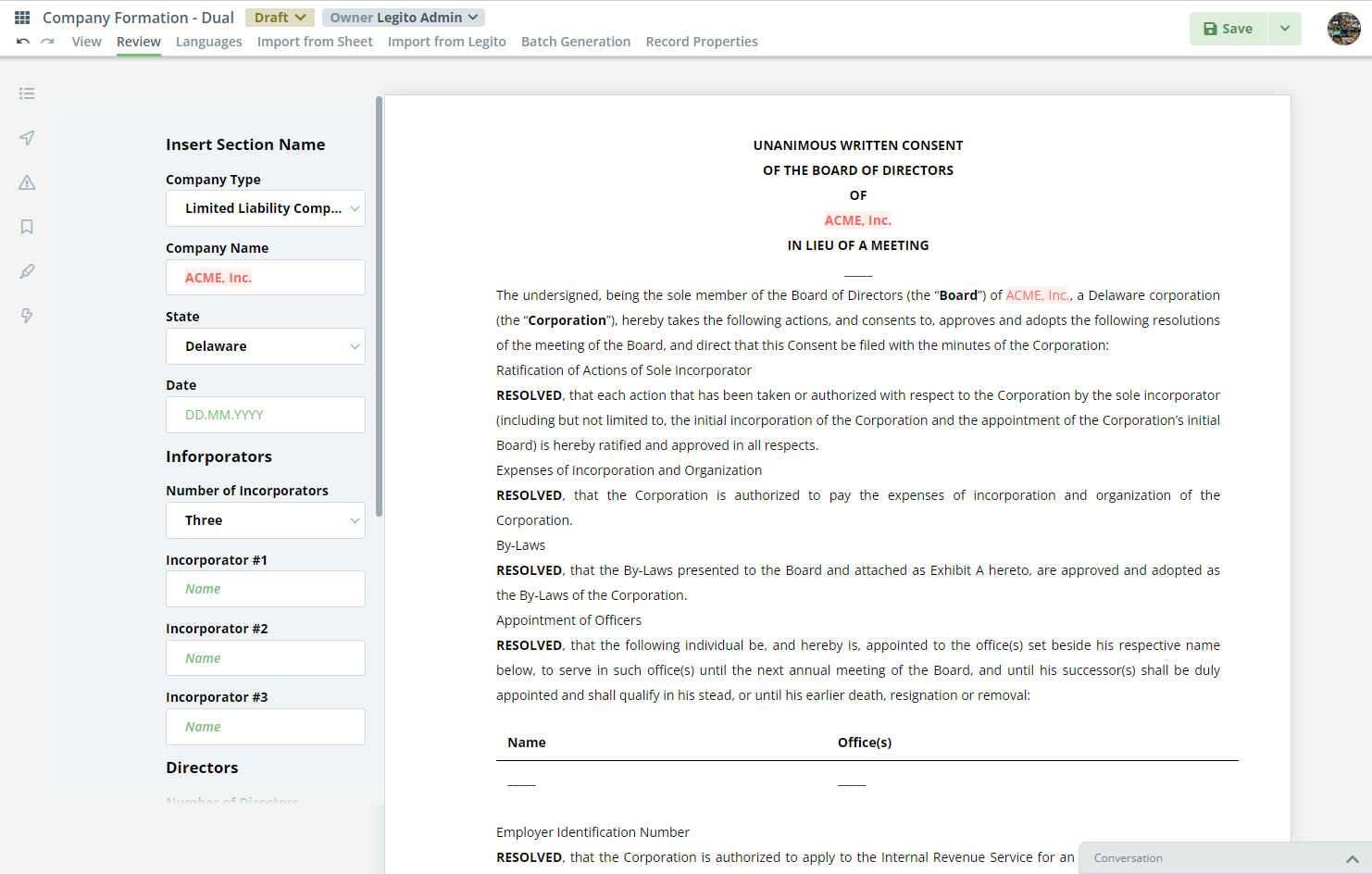The height and width of the screenshot is (874, 1372).
Task: Switch to the View tab
Action: (87, 42)
